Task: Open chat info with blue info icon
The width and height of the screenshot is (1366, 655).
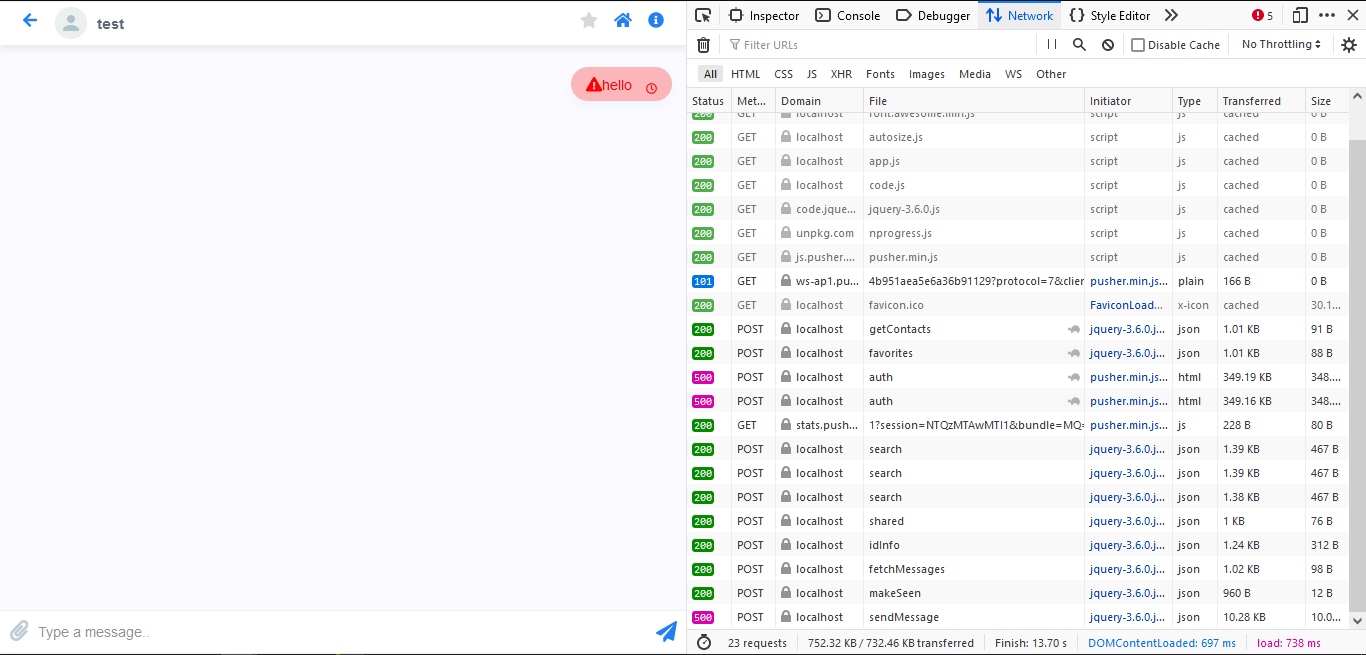Action: pyautogui.click(x=656, y=20)
